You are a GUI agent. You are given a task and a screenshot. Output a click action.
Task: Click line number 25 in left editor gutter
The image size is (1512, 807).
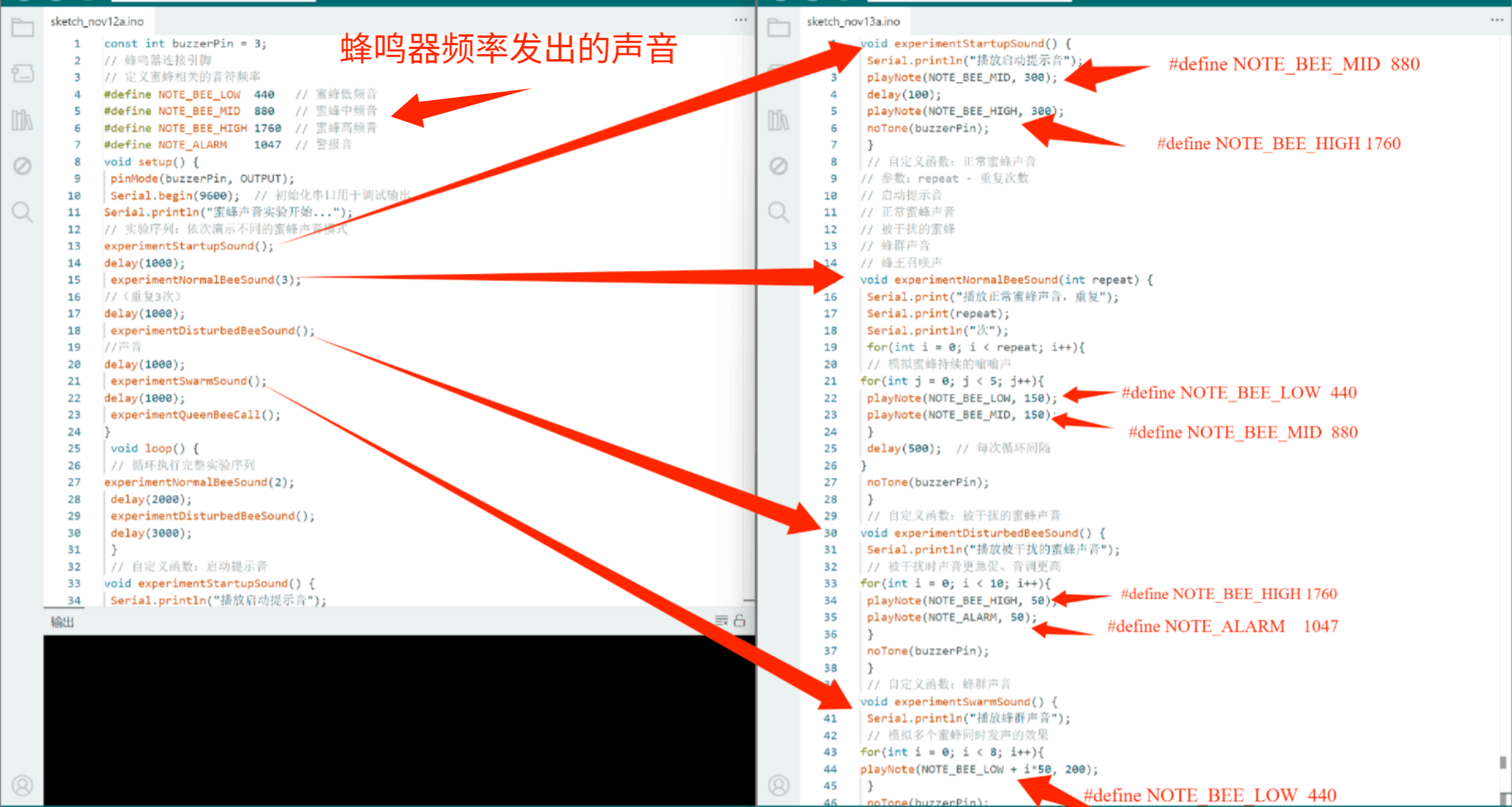click(74, 448)
